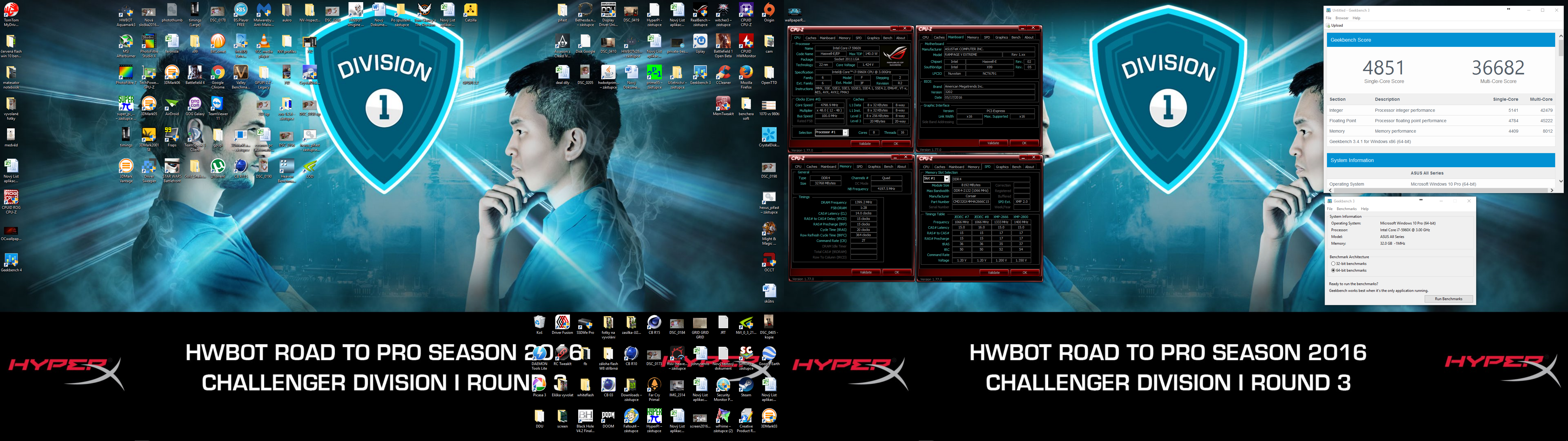The height and width of the screenshot is (441, 1568).
Task: Open the Benchmarks menu in Geekbench 3
Action: tap(1347, 209)
